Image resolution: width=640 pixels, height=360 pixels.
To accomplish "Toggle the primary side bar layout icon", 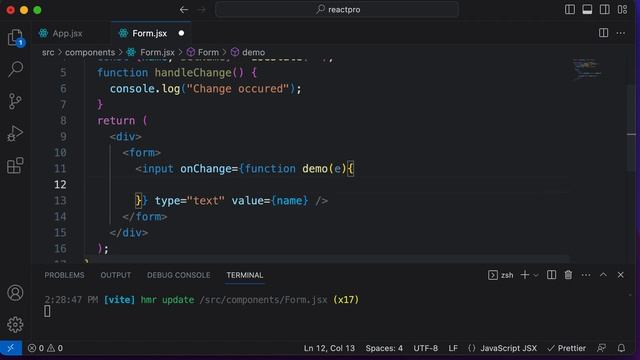I will coord(570,9).
